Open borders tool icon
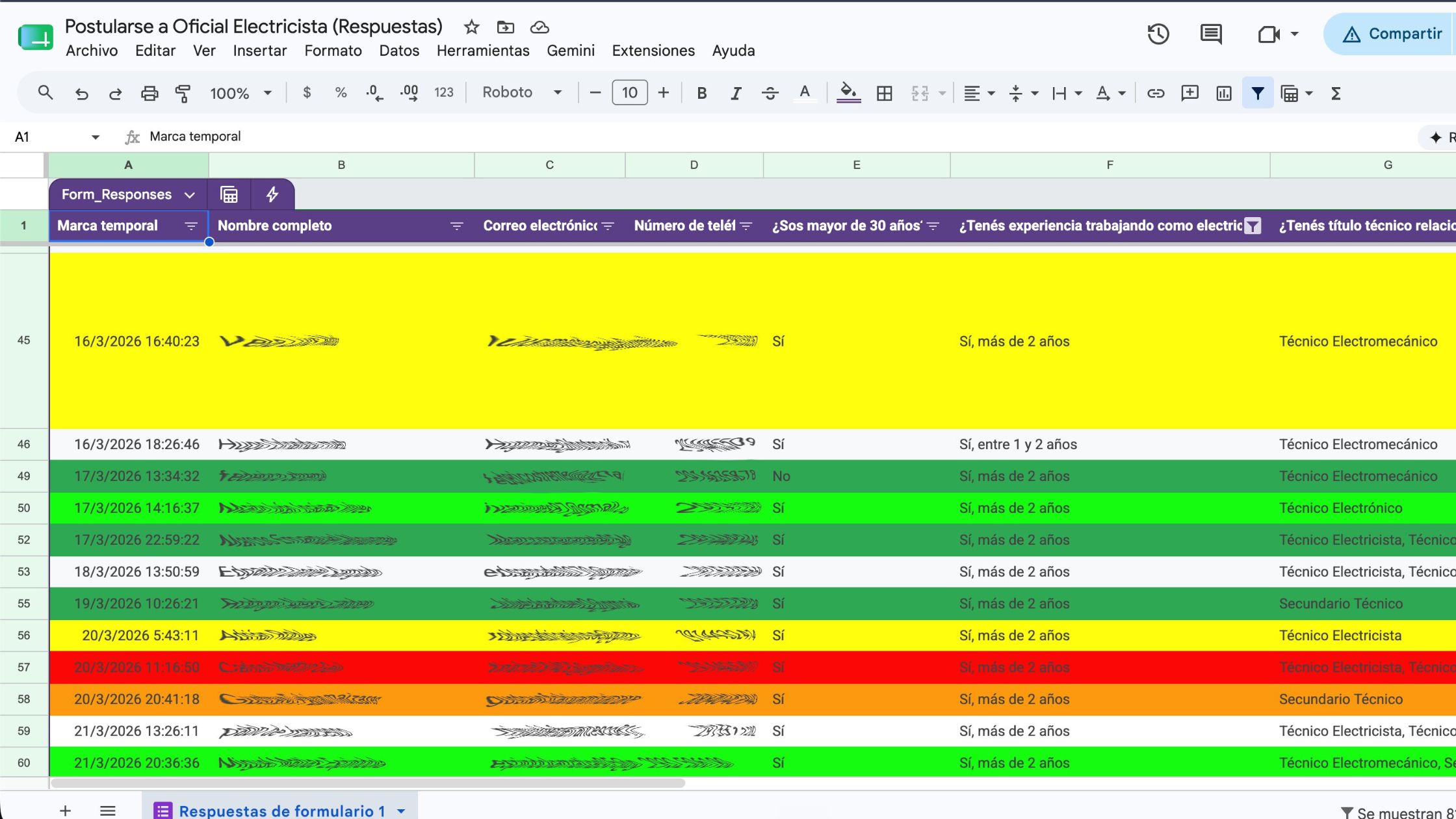 (884, 94)
